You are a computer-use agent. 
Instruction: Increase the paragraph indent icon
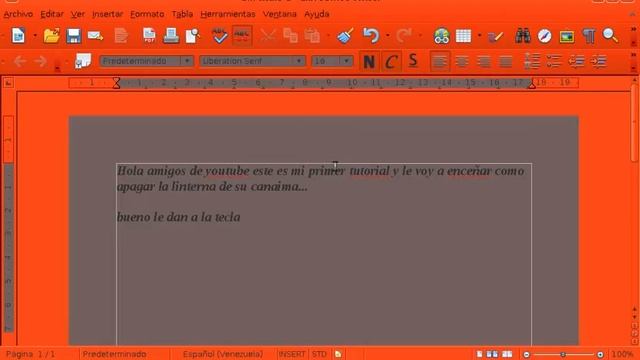click(x=598, y=61)
